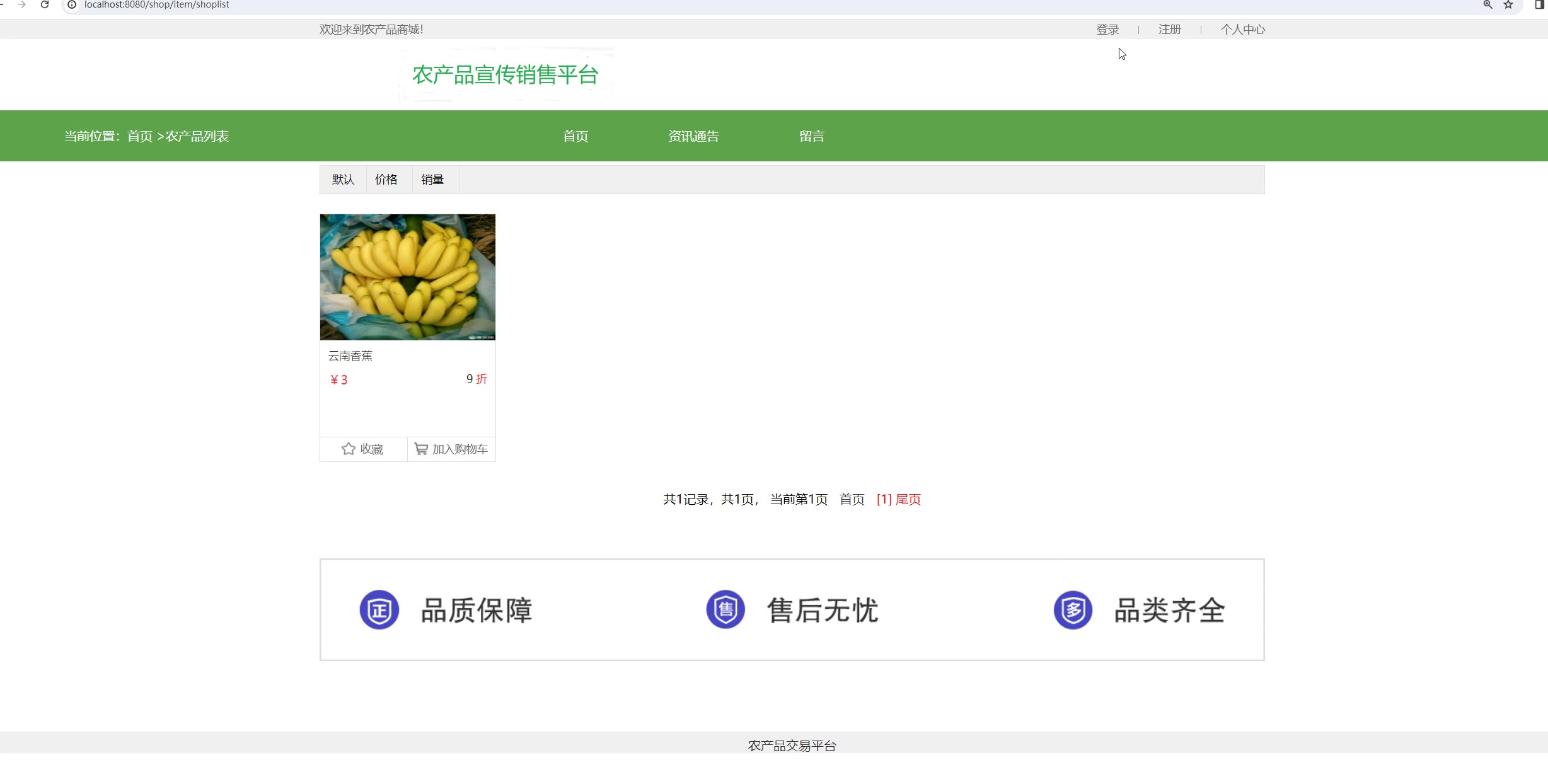Viewport: 1548px width, 784px height.
Task: Sort products by 默认 tab
Action: pos(343,180)
